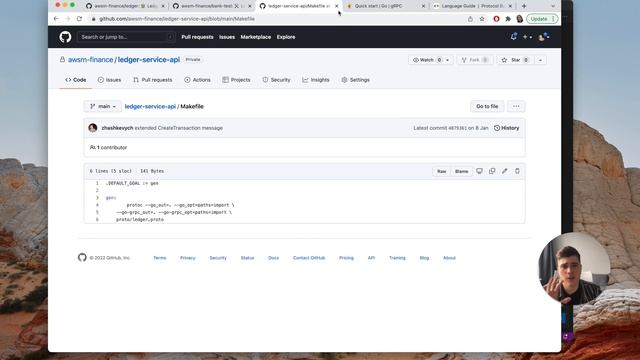Switch to the Quick start Go gRPC tab
The height and width of the screenshot is (360, 640).
(385, 6)
